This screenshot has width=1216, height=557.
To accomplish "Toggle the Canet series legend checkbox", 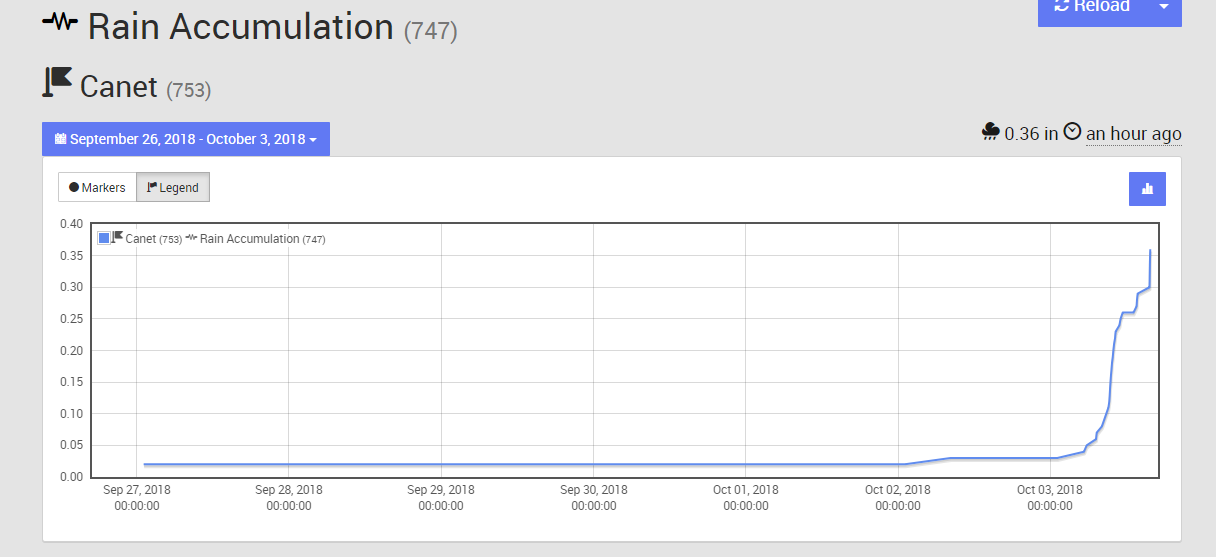I will (104, 238).
